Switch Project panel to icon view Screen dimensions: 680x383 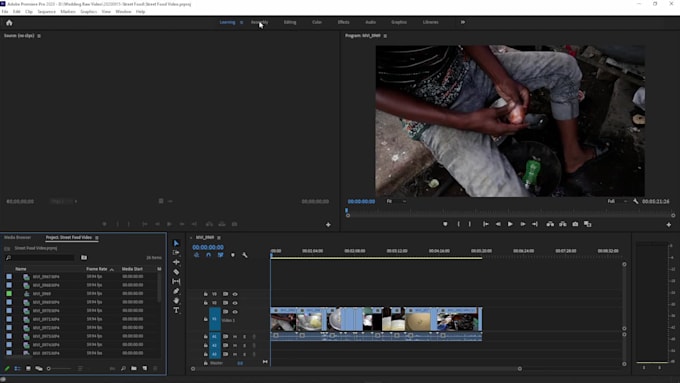[x=28, y=369]
